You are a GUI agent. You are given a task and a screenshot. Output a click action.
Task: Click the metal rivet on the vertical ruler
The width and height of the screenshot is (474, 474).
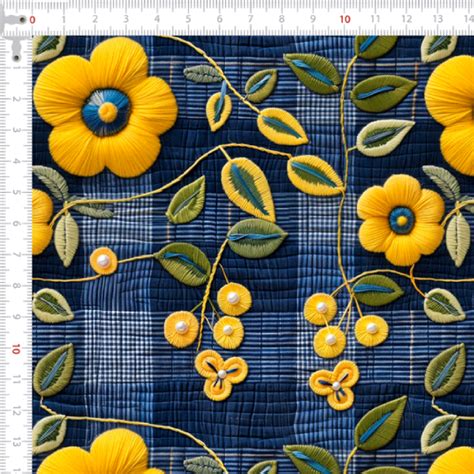[16, 58]
